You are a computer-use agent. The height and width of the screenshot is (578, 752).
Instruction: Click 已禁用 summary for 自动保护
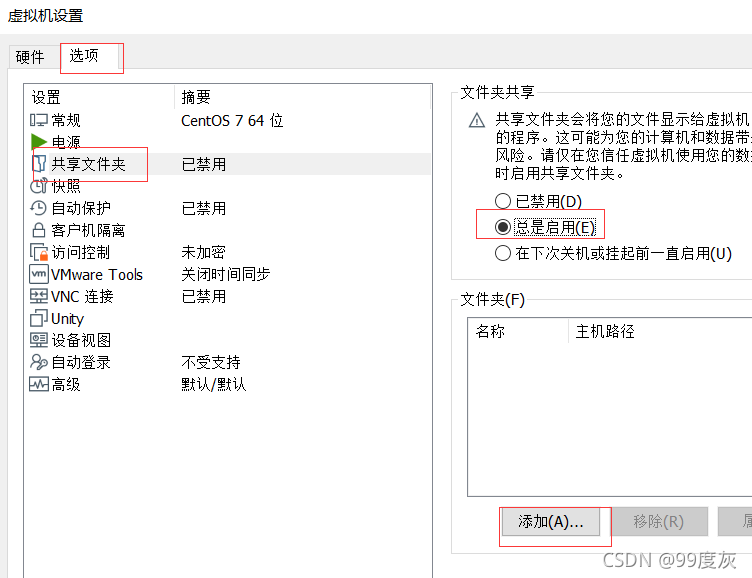pyautogui.click(x=204, y=208)
